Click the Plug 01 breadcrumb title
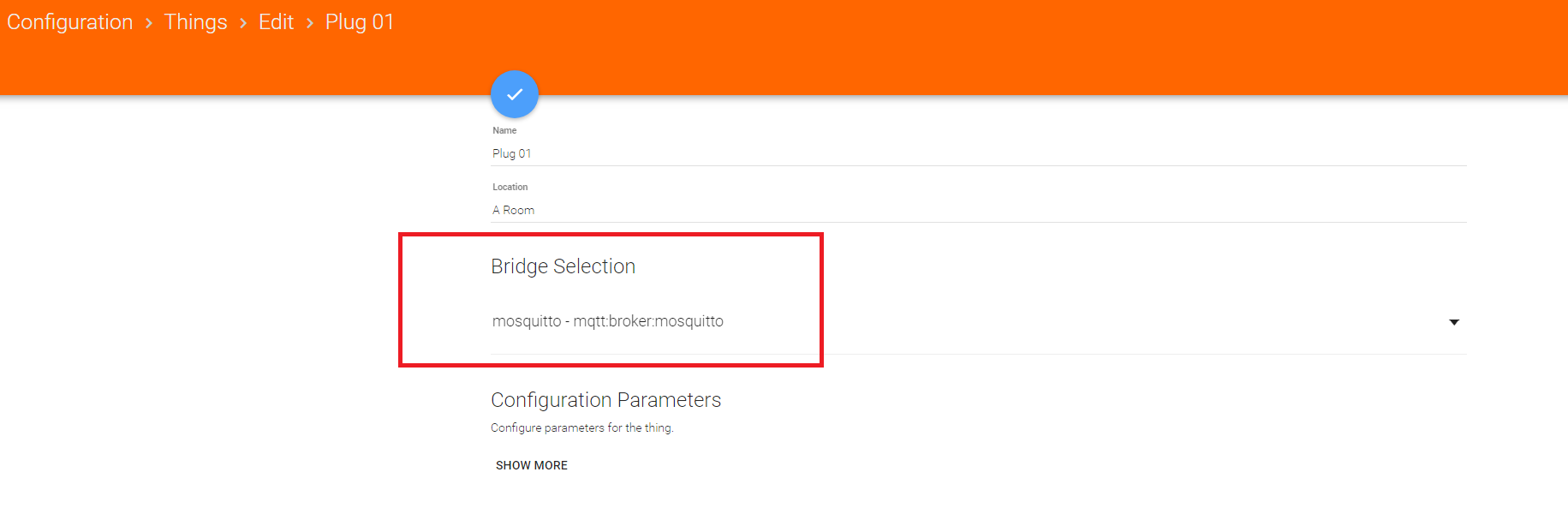This screenshot has width=1568, height=514. (360, 22)
